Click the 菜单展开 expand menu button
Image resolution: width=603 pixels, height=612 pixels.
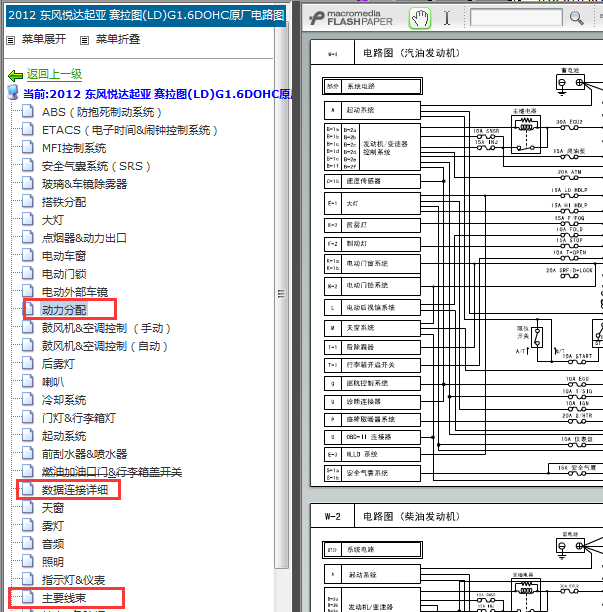coord(44,39)
